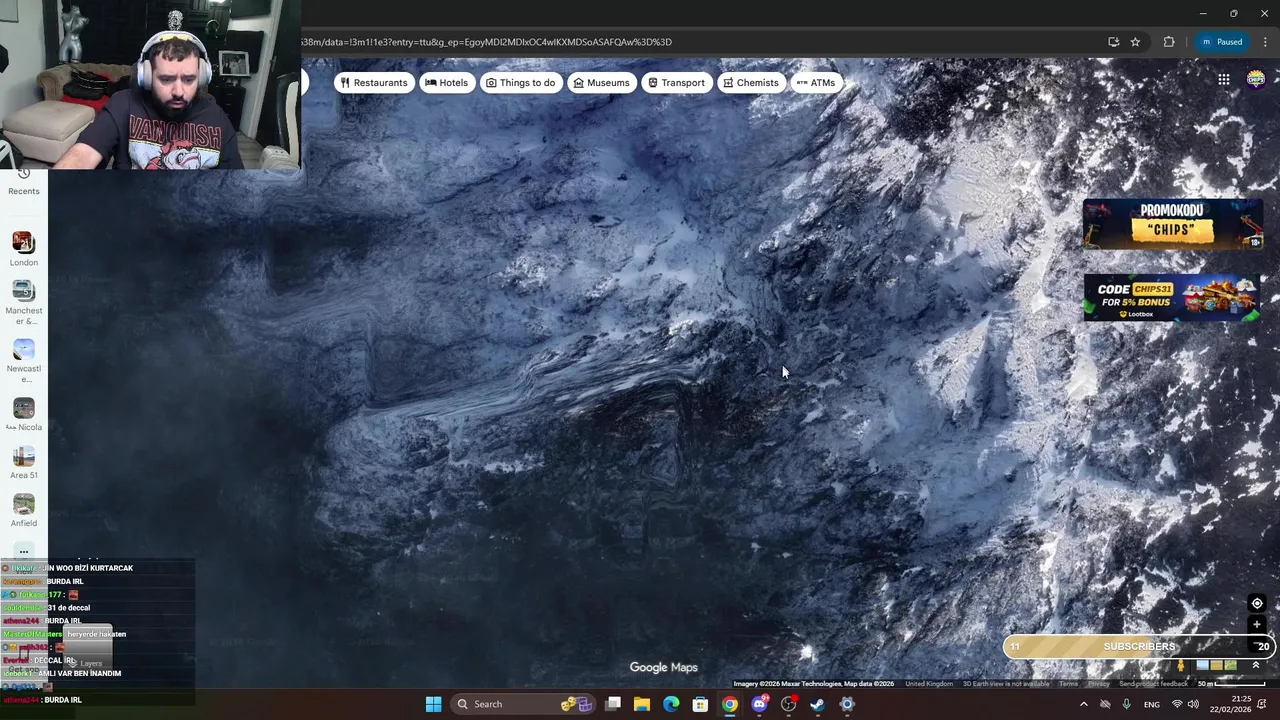Launch Microsoft Edge from taskbar

[x=671, y=704]
